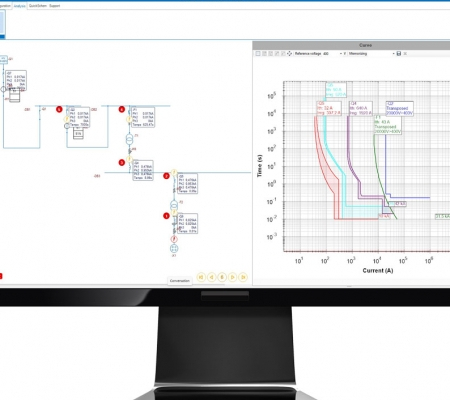Click the fifth icon in Curve toolbar

pyautogui.click(x=283, y=54)
